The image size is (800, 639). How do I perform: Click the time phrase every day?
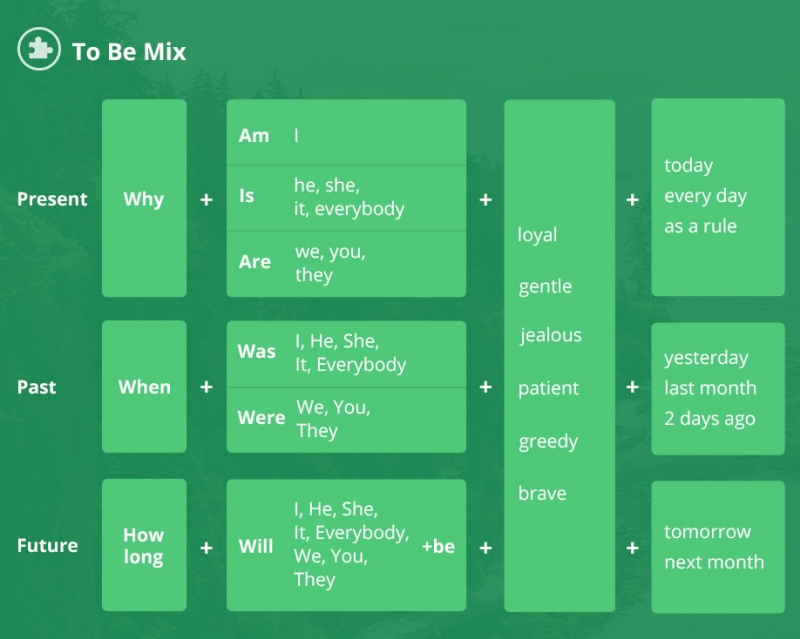tap(706, 196)
